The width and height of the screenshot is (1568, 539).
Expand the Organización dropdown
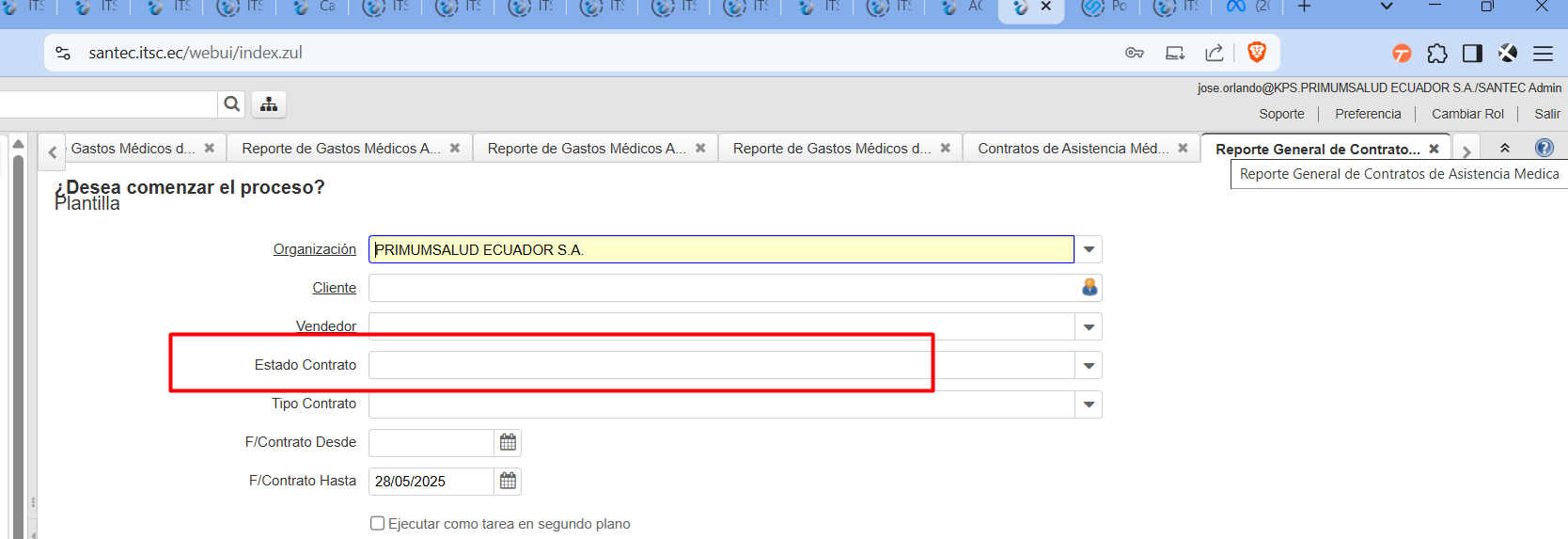point(1089,249)
